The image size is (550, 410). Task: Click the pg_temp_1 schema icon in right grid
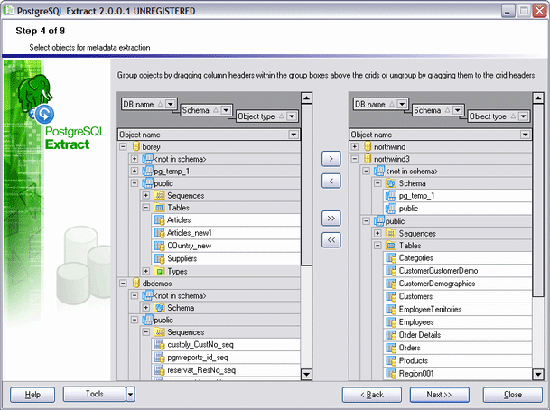pyautogui.click(x=391, y=196)
